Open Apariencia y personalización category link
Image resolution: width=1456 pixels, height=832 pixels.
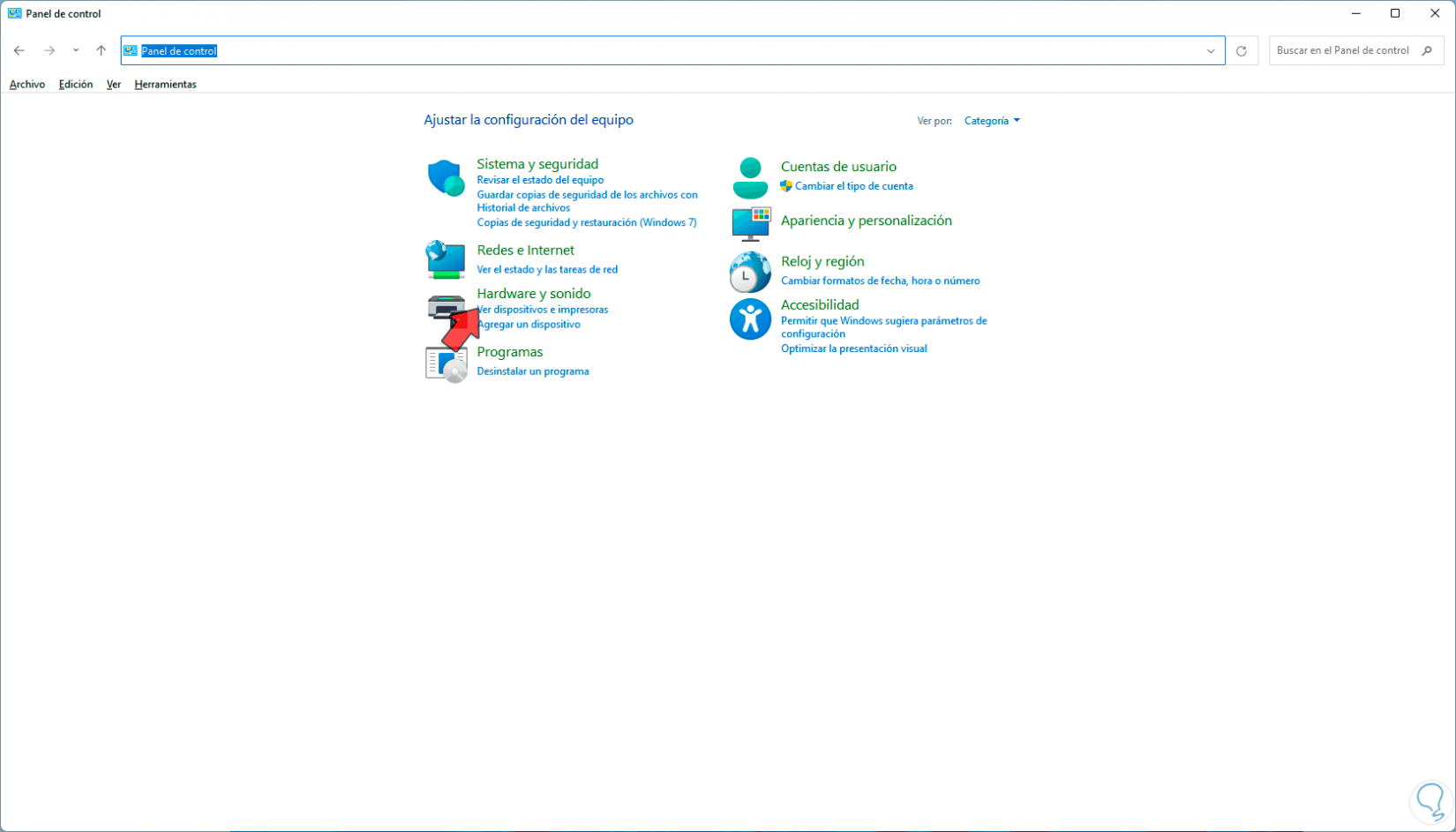point(867,221)
